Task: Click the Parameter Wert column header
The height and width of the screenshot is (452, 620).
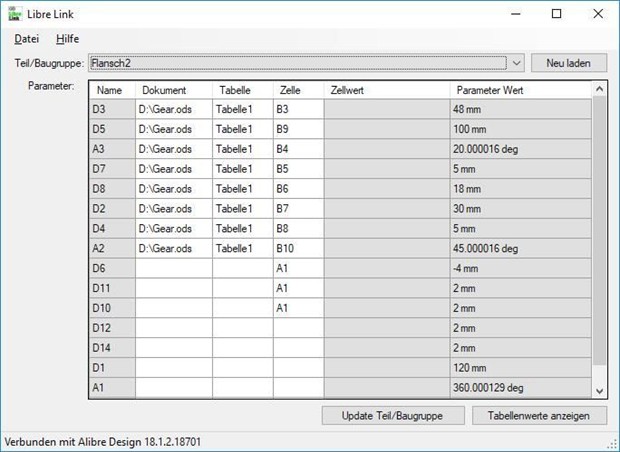Action: 521,90
